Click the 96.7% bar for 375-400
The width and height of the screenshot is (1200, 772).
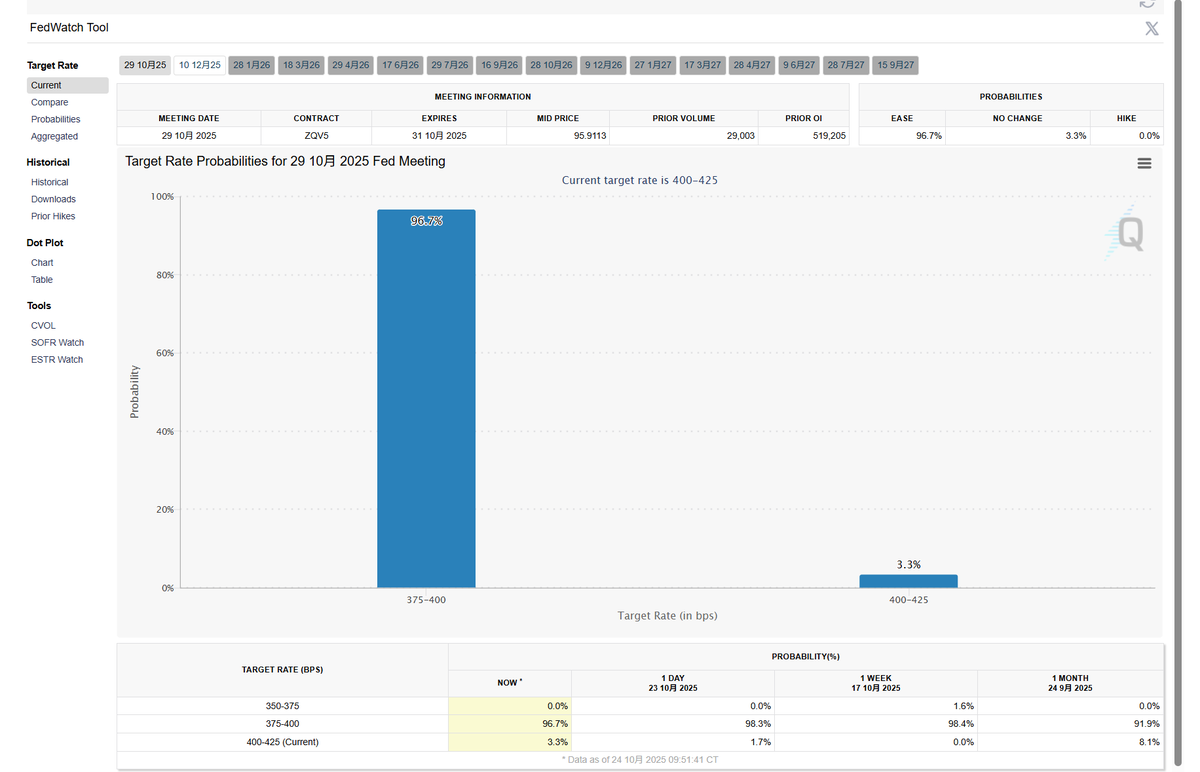426,400
